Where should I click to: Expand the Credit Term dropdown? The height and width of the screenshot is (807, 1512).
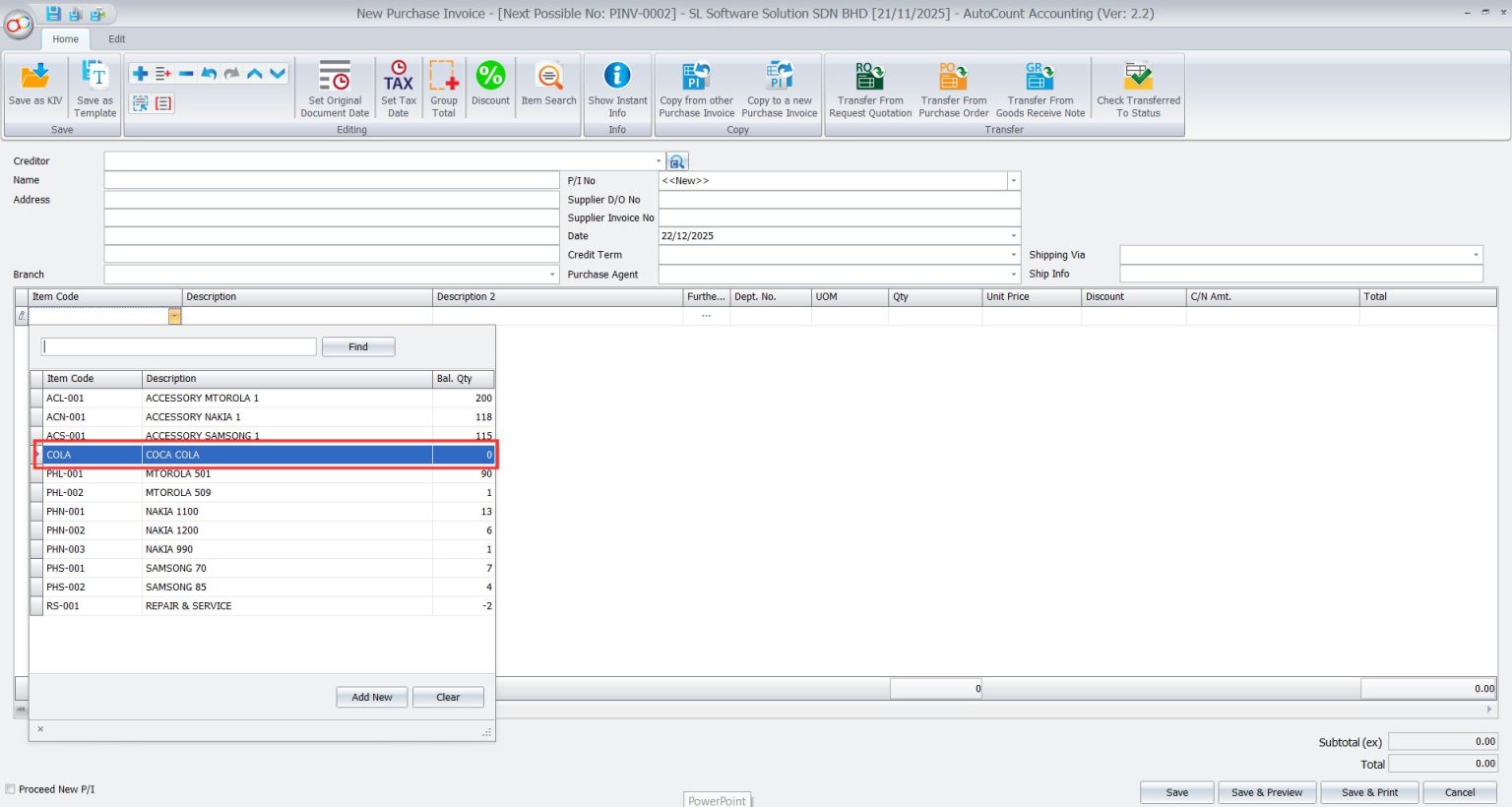click(1013, 255)
